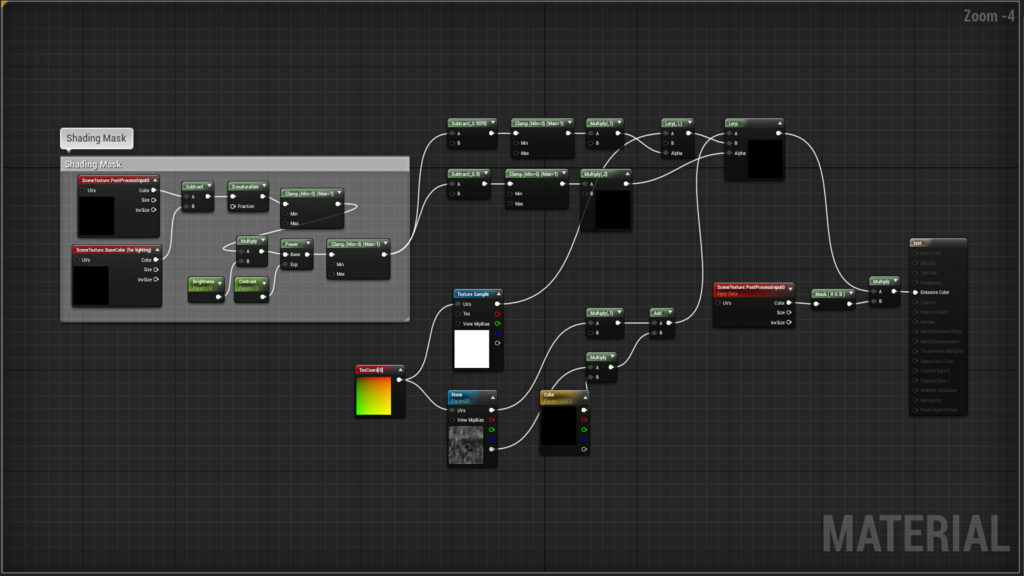Collapse rightmost Lerp node preview arrow
Image resolution: width=1024 pixels, height=576 pixels.
[x=779, y=123]
